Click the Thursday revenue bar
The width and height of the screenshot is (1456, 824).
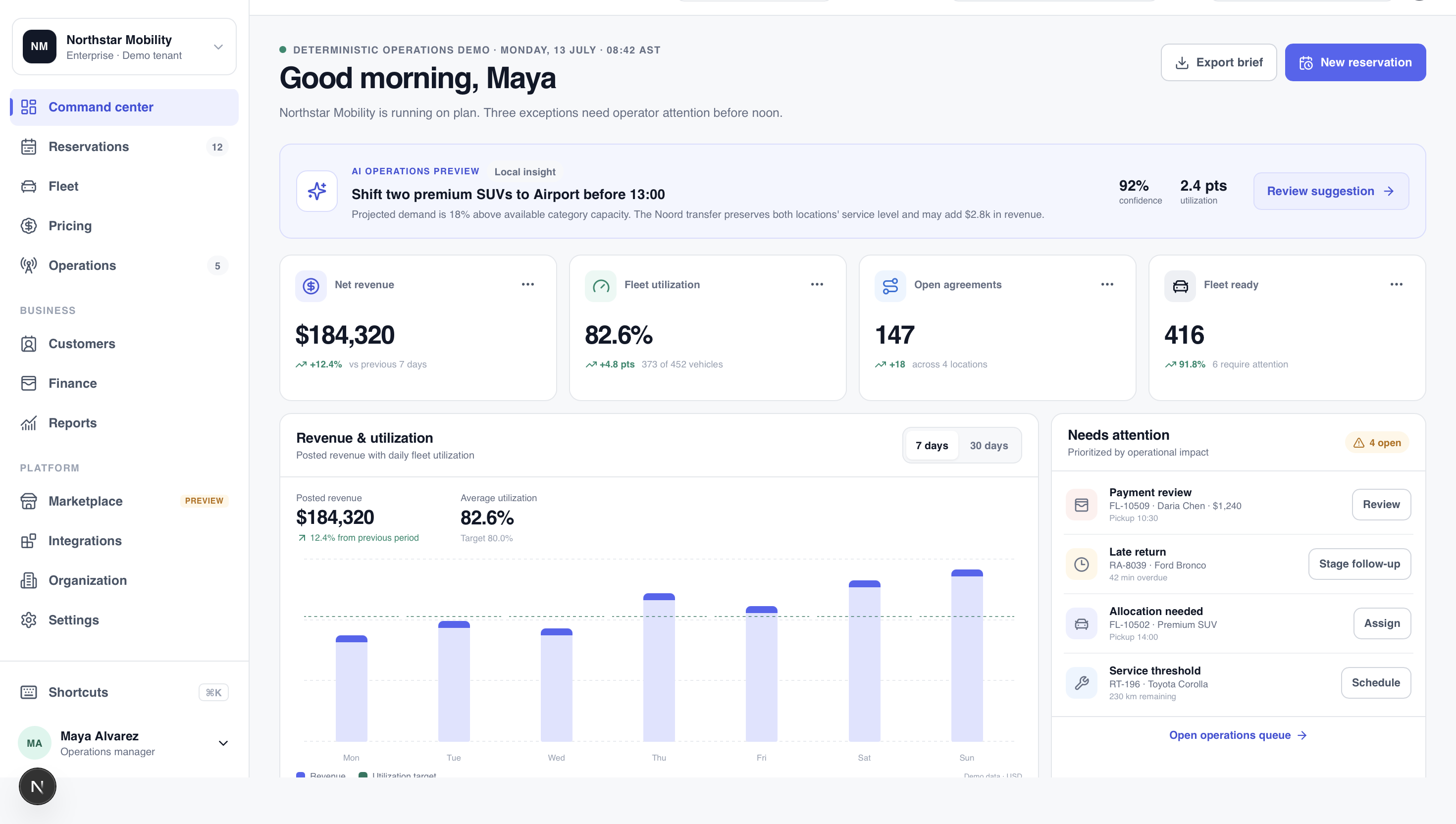[x=659, y=667]
